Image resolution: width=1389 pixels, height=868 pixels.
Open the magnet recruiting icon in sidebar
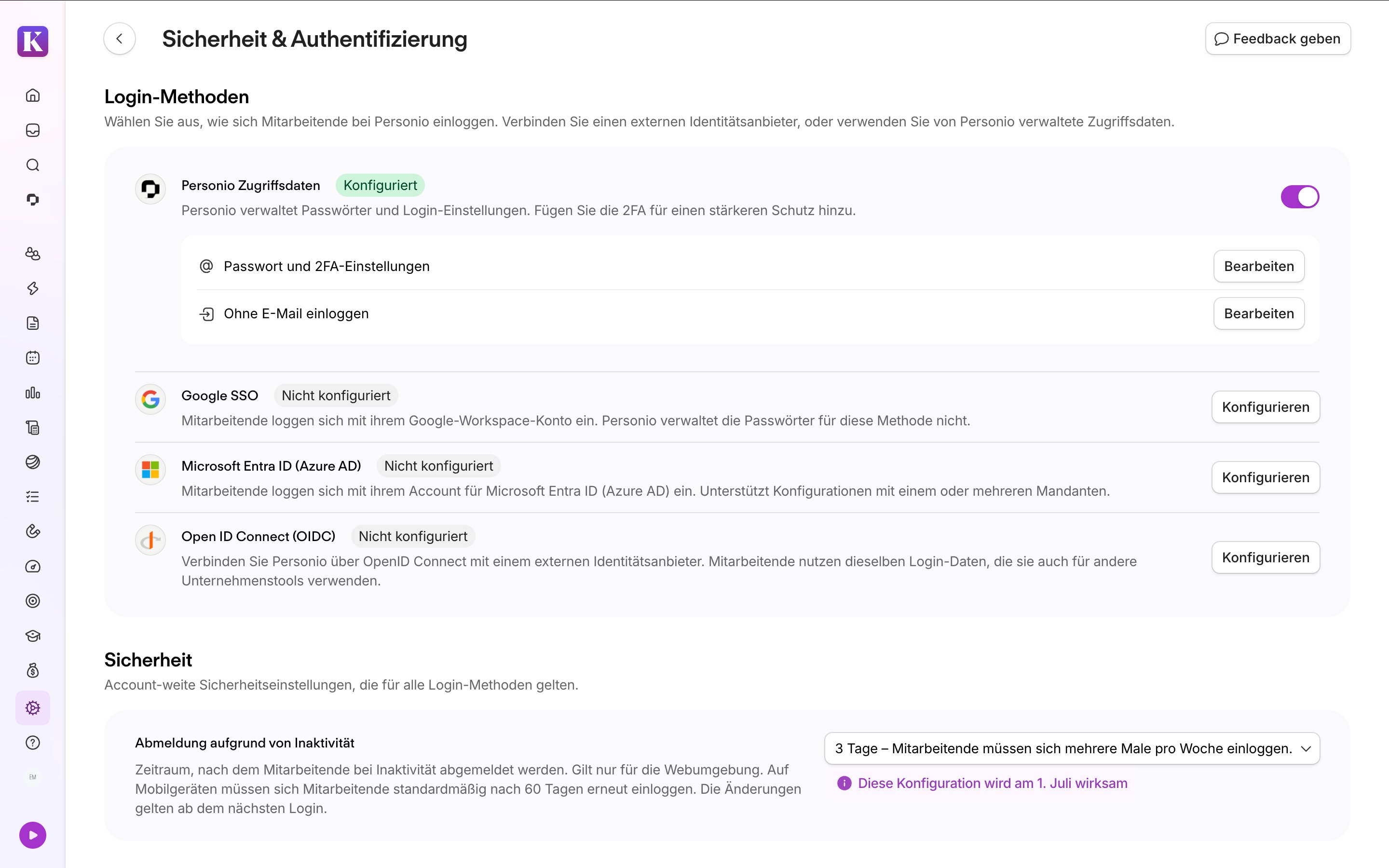(x=33, y=531)
